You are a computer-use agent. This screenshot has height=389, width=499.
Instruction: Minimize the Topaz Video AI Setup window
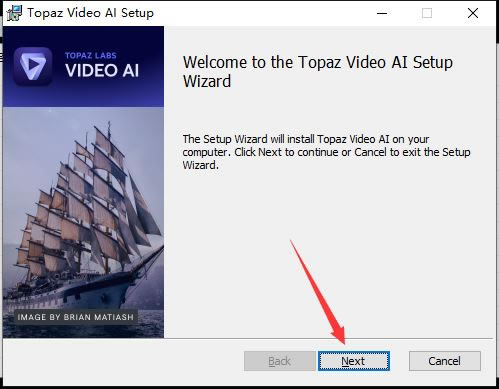[382, 13]
